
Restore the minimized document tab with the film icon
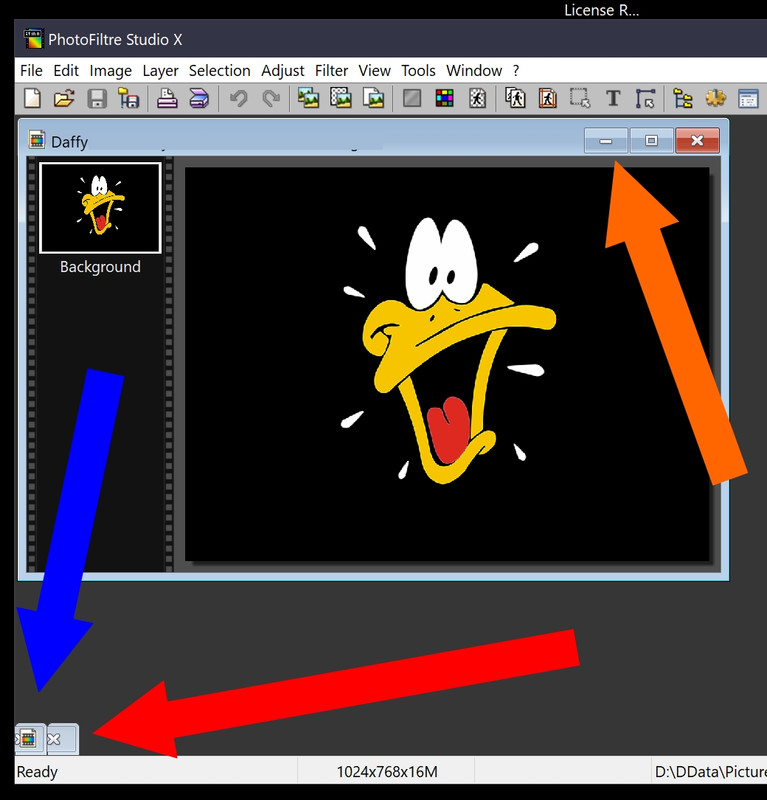coord(30,739)
